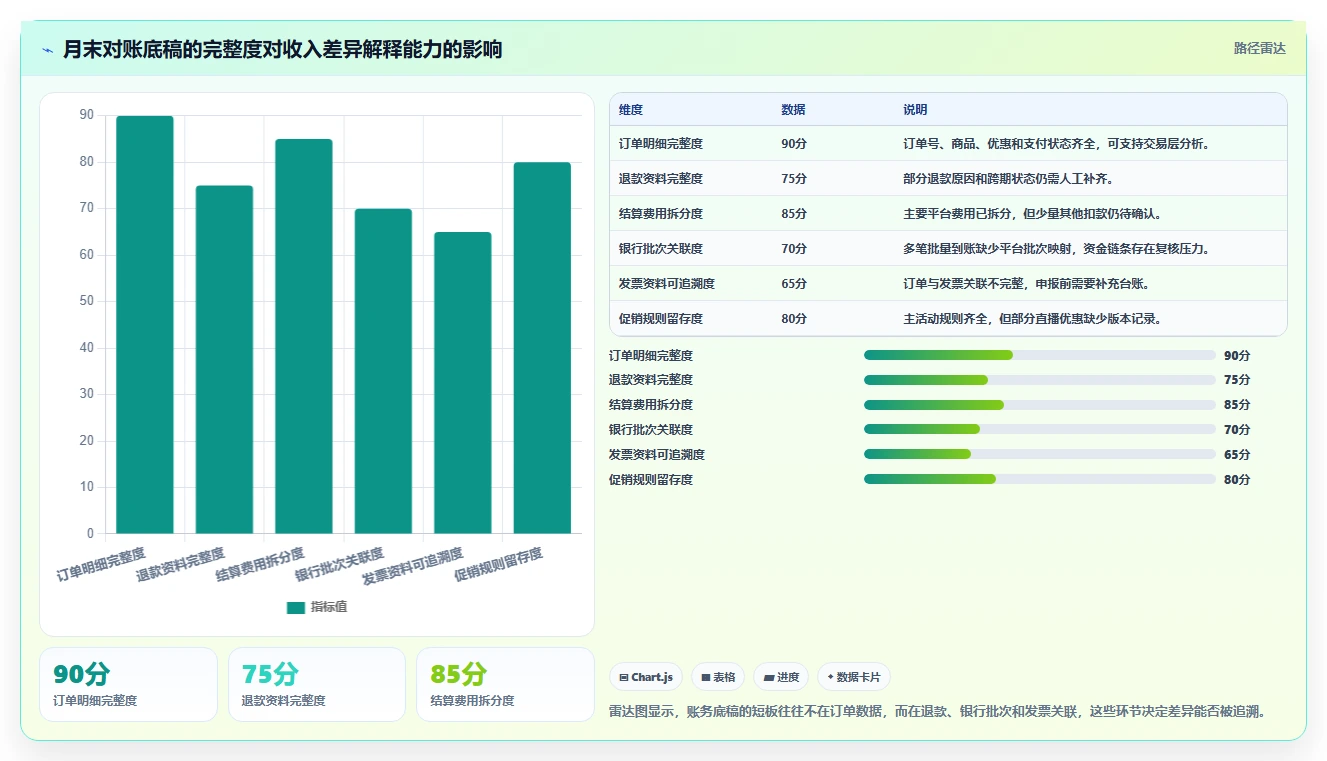This screenshot has height=761, width=1327.
Task: Open the 90分 订单明细完整度 data card
Action: click(x=128, y=684)
